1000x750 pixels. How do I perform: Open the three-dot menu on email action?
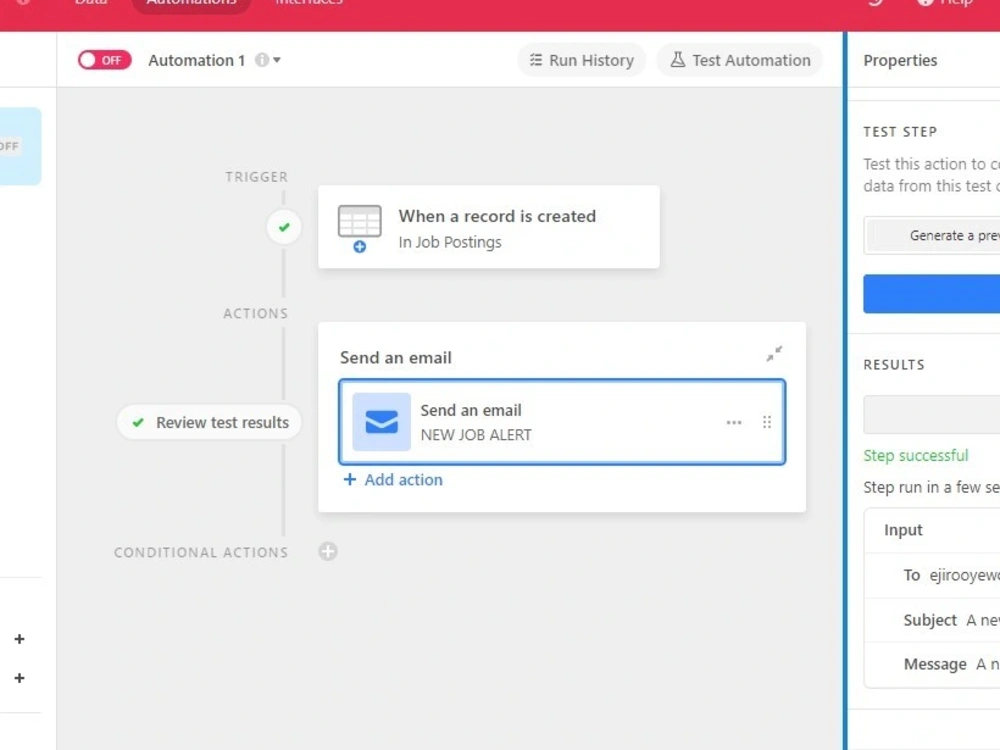pyautogui.click(x=734, y=422)
